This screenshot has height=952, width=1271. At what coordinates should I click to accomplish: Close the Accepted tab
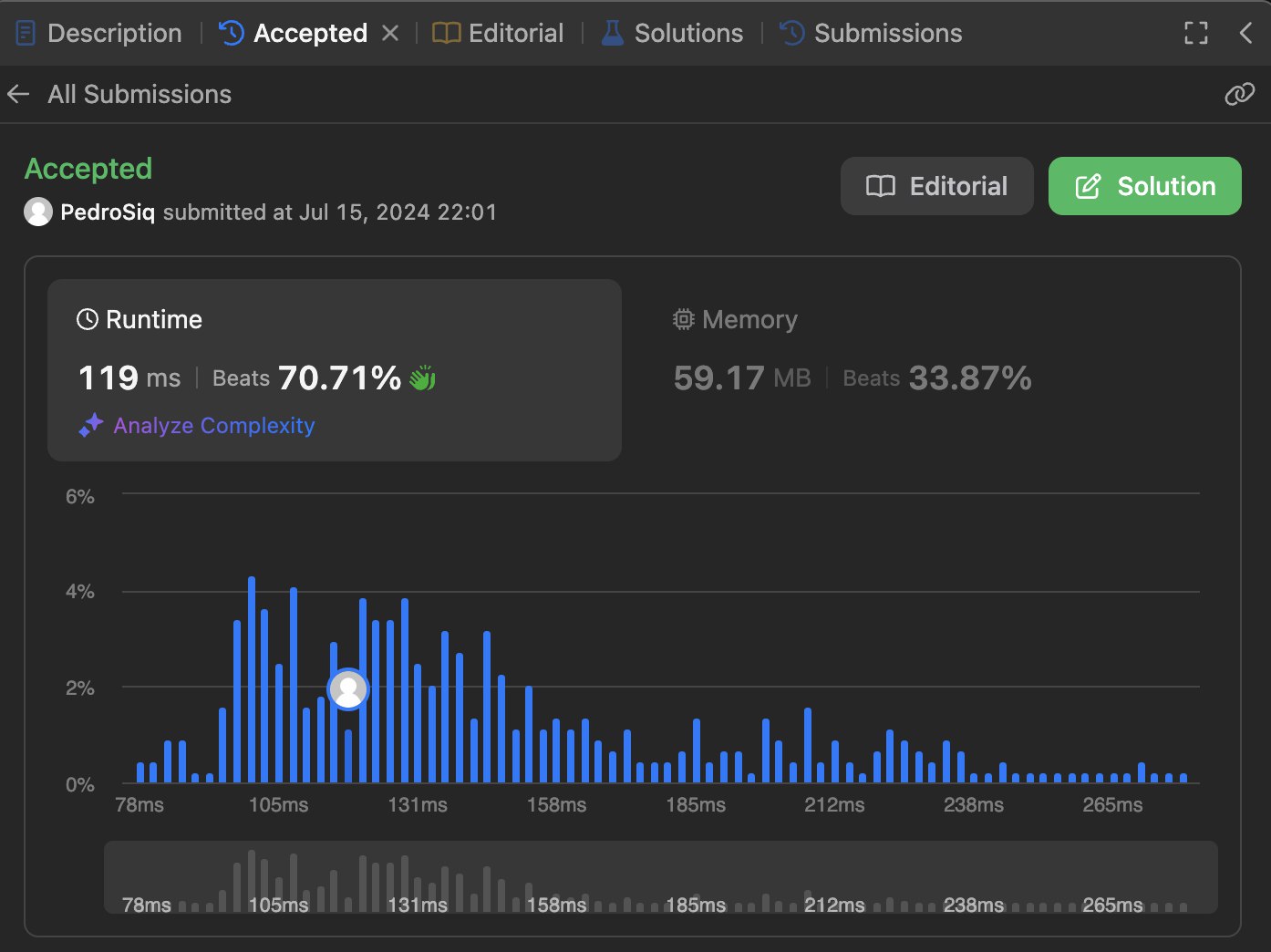click(390, 33)
